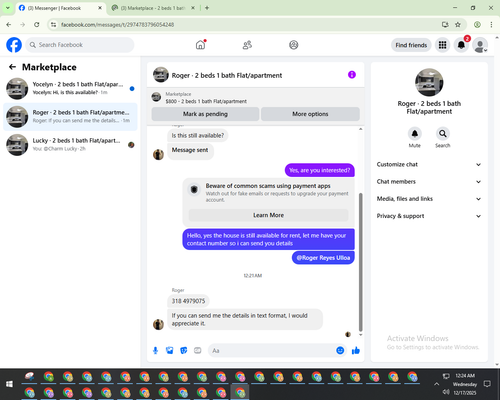Viewport: 500px width, 400px height.
Task: Click the @Roger Reyes Ulloa mention
Action: pos(323,258)
